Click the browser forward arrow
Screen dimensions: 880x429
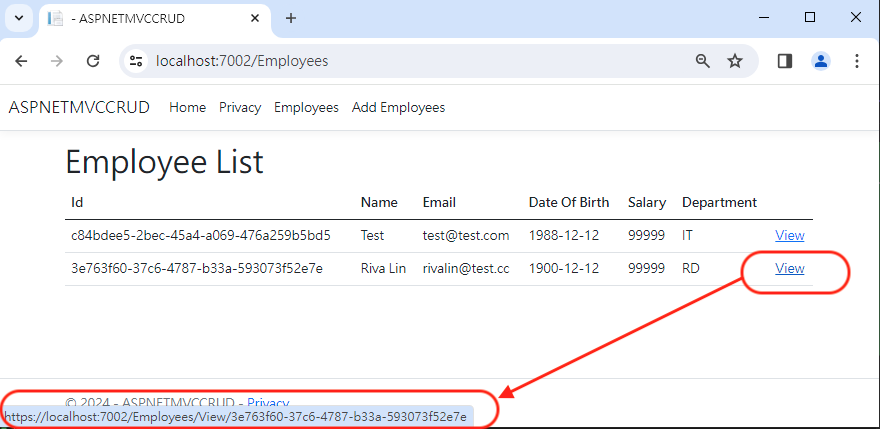(x=57, y=61)
